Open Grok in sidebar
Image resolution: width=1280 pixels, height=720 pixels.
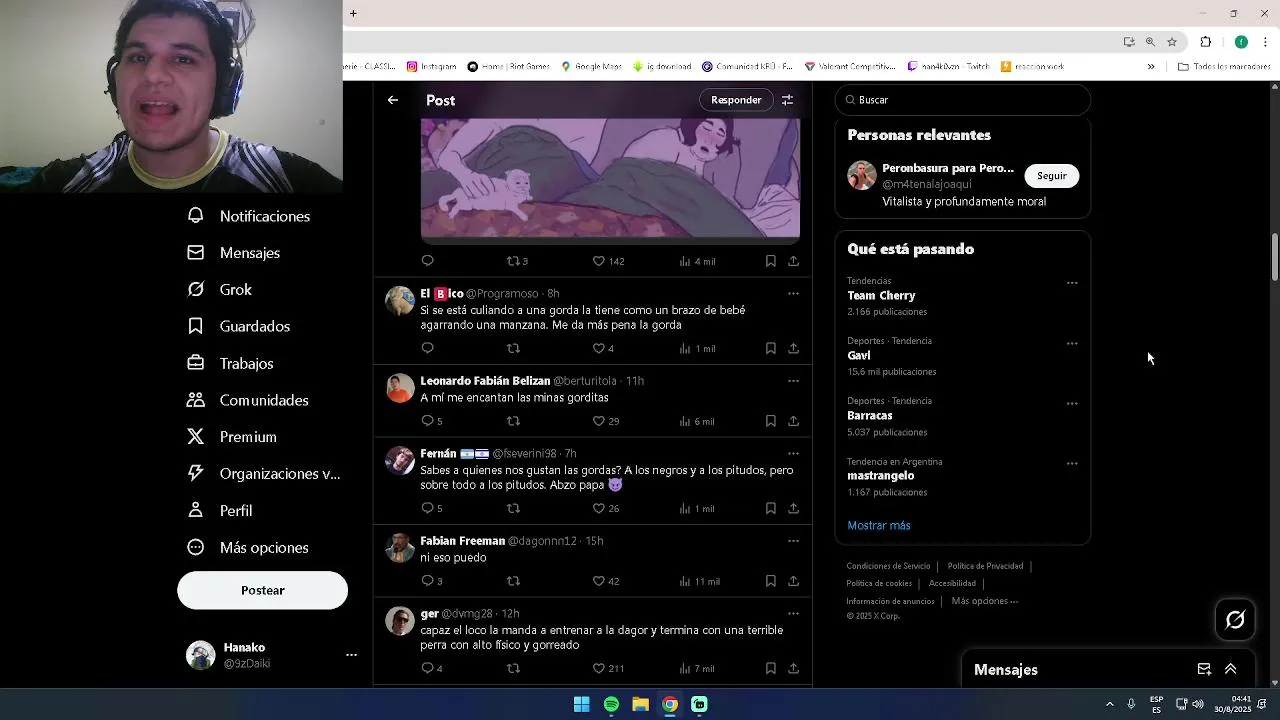[220, 290]
